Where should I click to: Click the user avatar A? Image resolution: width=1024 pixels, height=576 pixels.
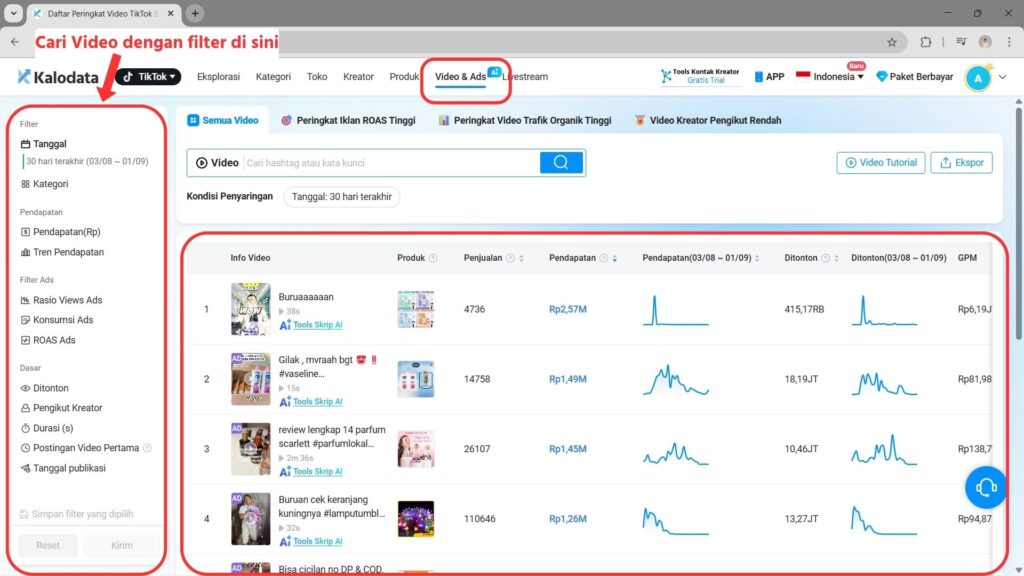978,78
